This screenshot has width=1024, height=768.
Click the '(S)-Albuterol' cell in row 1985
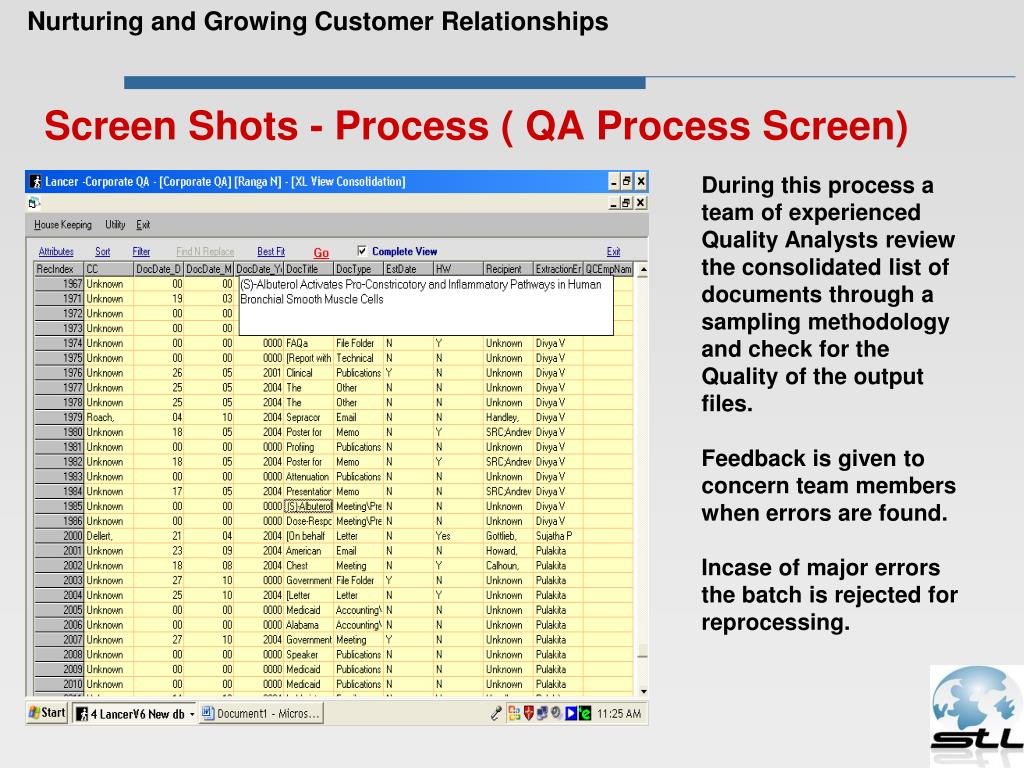(x=308, y=506)
